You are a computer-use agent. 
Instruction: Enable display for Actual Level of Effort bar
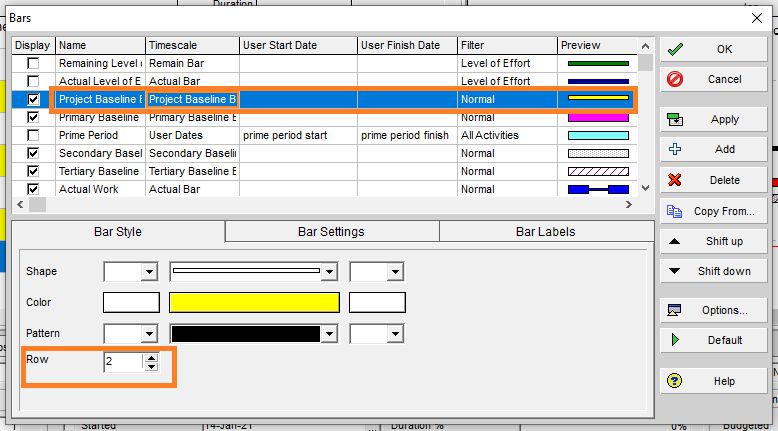click(33, 81)
